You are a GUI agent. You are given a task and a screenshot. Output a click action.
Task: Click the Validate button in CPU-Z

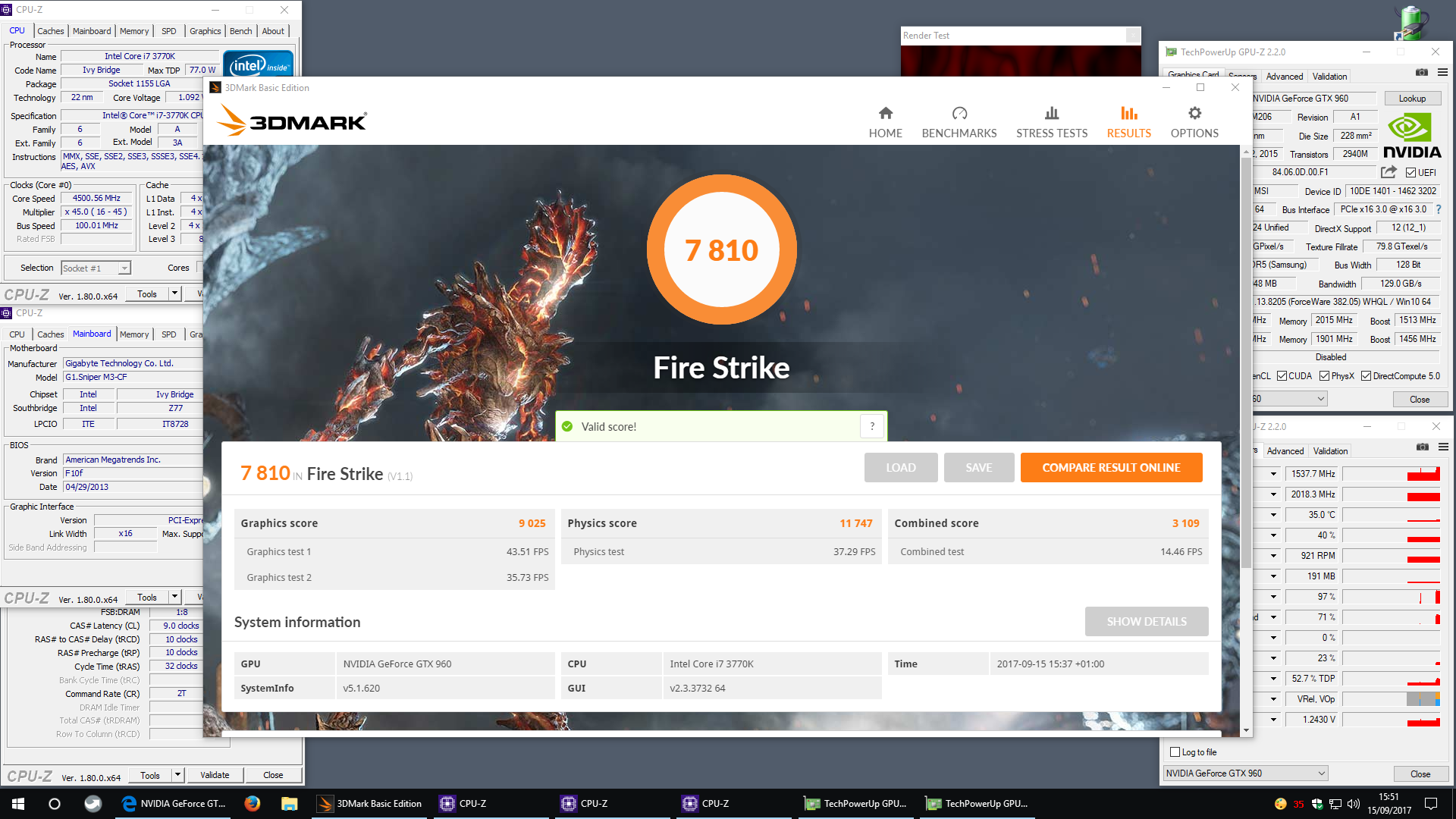point(215,775)
